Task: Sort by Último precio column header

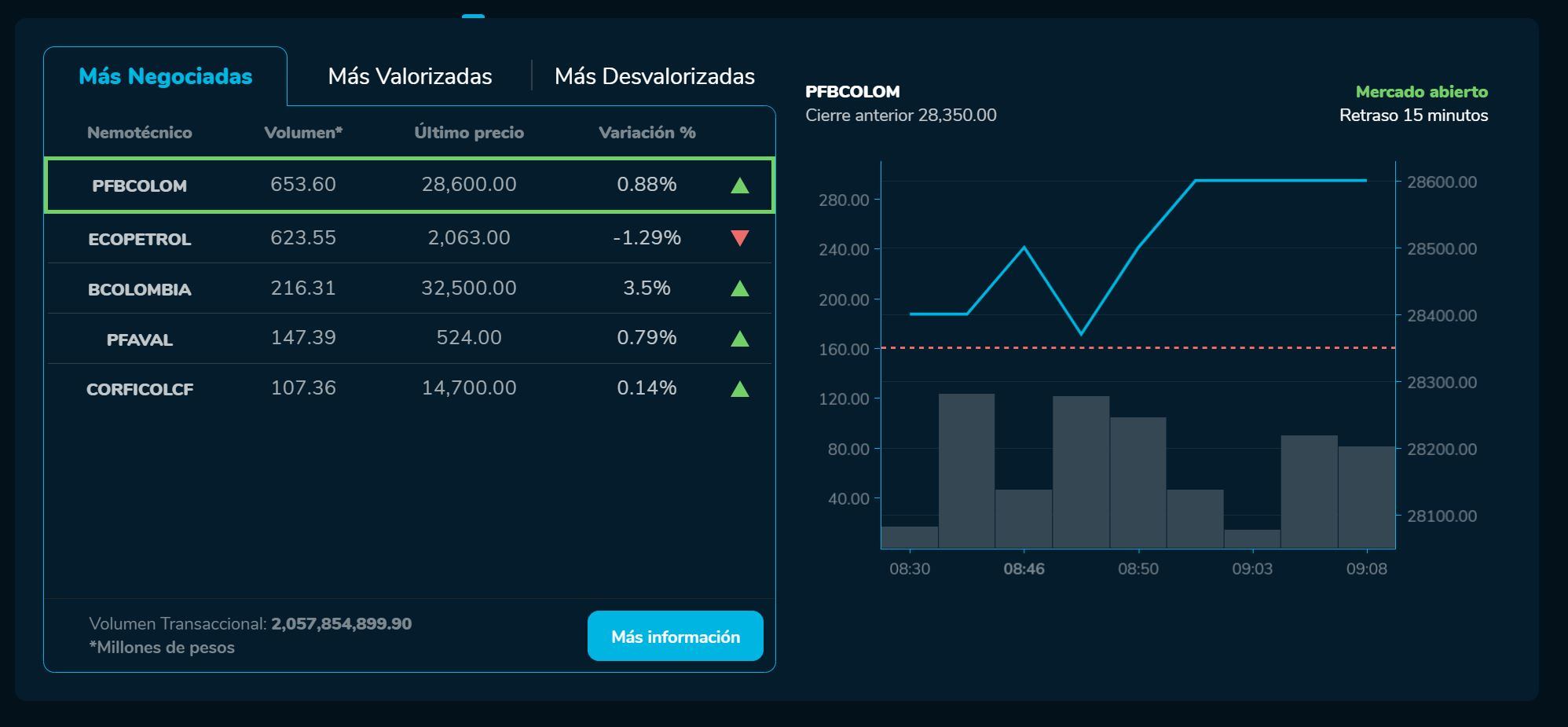Action: pos(468,132)
